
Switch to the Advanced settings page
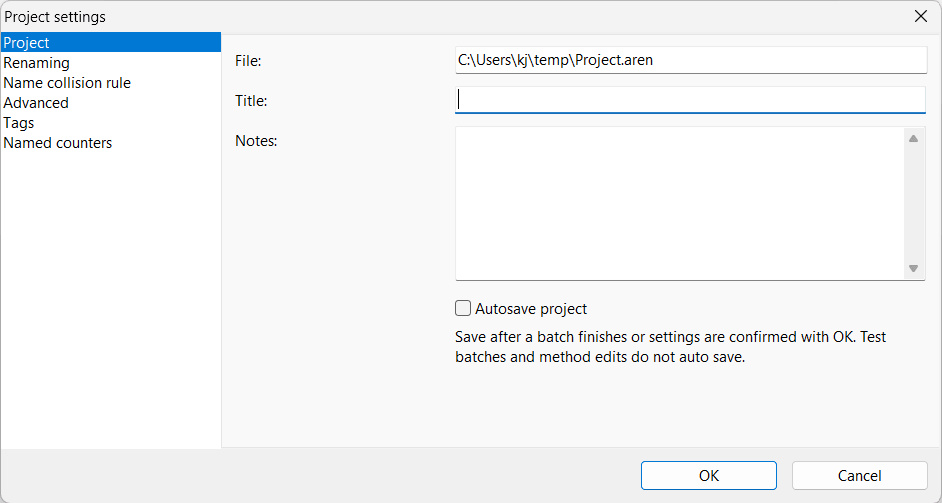point(111,103)
